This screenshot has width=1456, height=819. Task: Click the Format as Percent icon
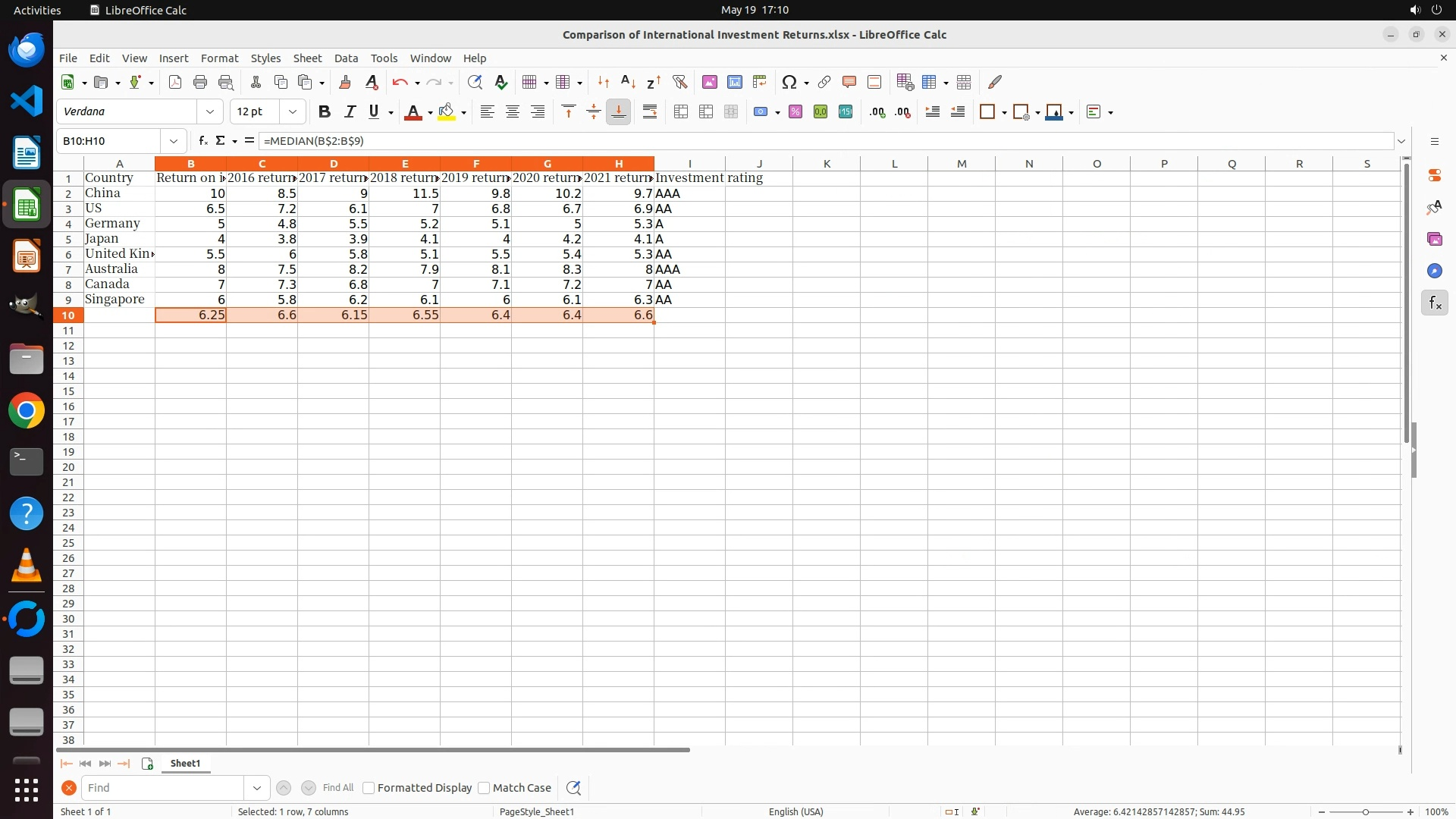(795, 112)
